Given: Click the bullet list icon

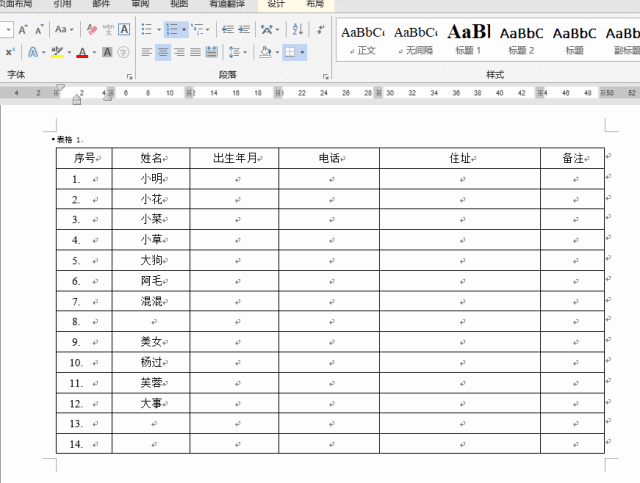Looking at the screenshot, I should point(146,30).
